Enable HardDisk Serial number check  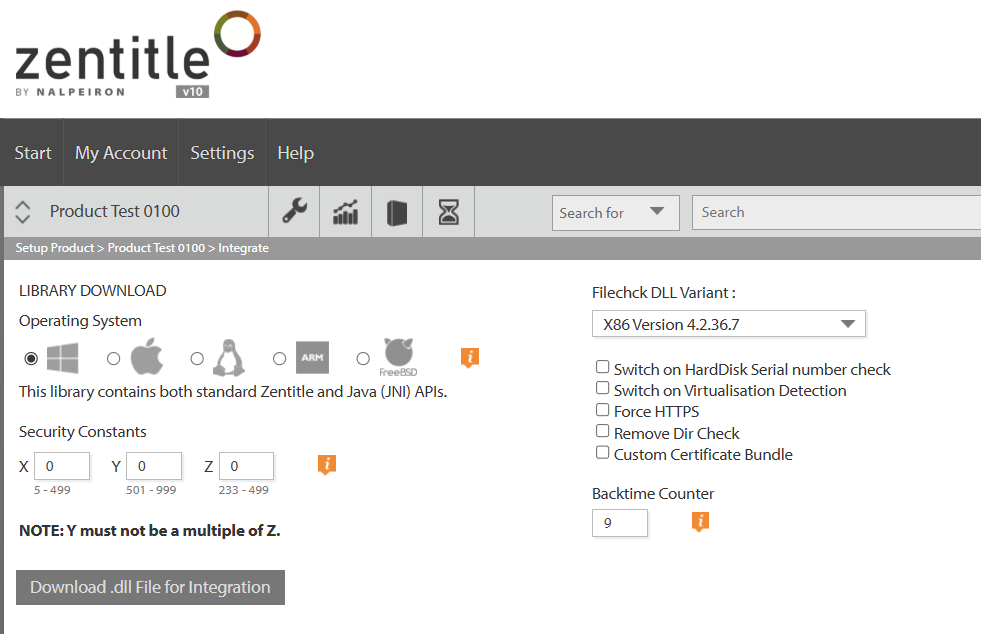tap(602, 367)
